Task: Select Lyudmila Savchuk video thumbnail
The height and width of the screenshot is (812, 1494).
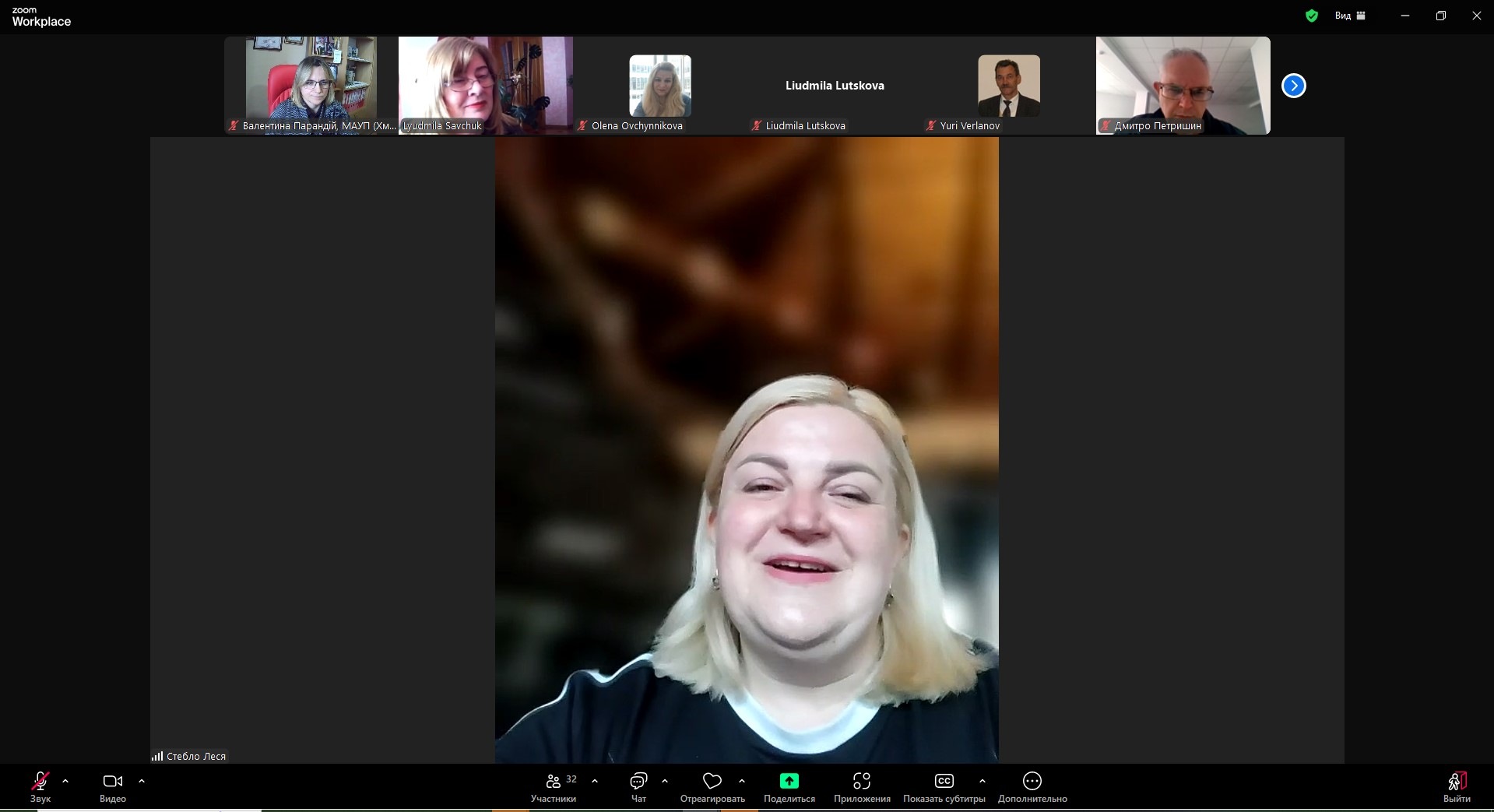Action: click(x=486, y=86)
